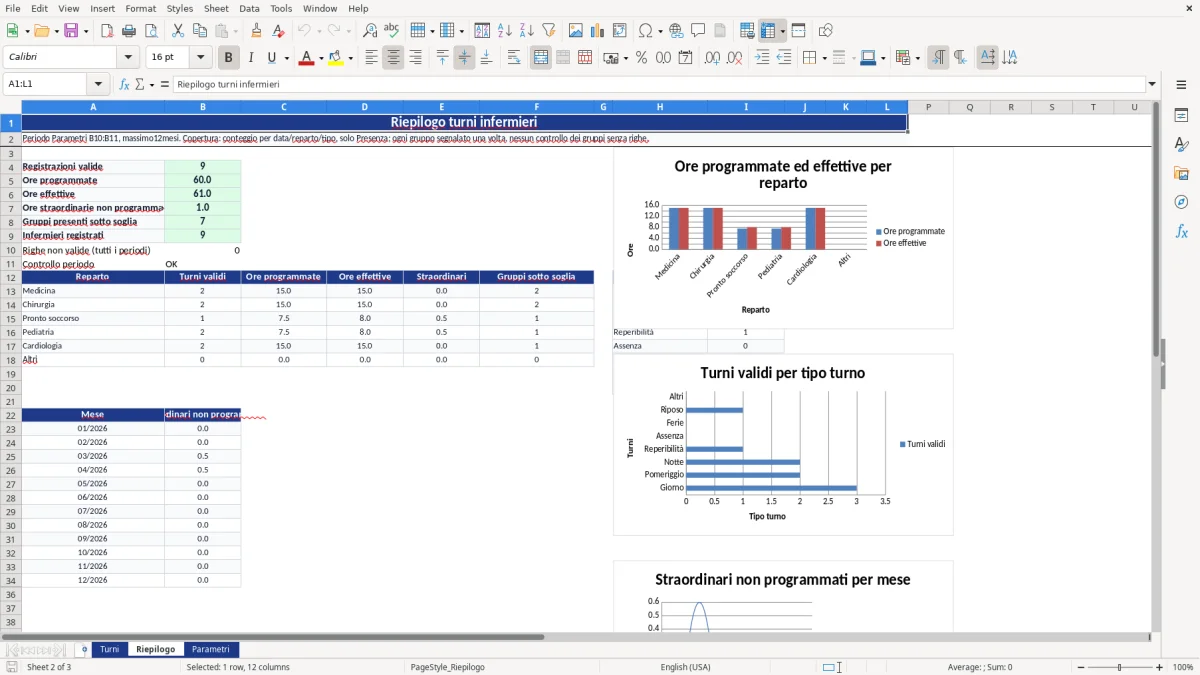
Task: Open the Format menu
Action: (x=140, y=8)
